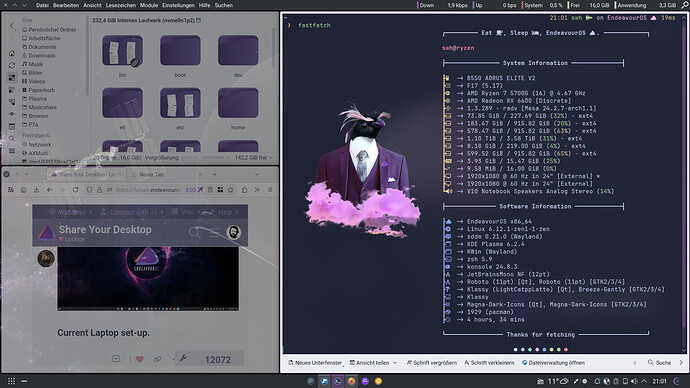Like the post with heart icon
Image resolution: width=690 pixels, height=388 pixels.
[x=139, y=359]
